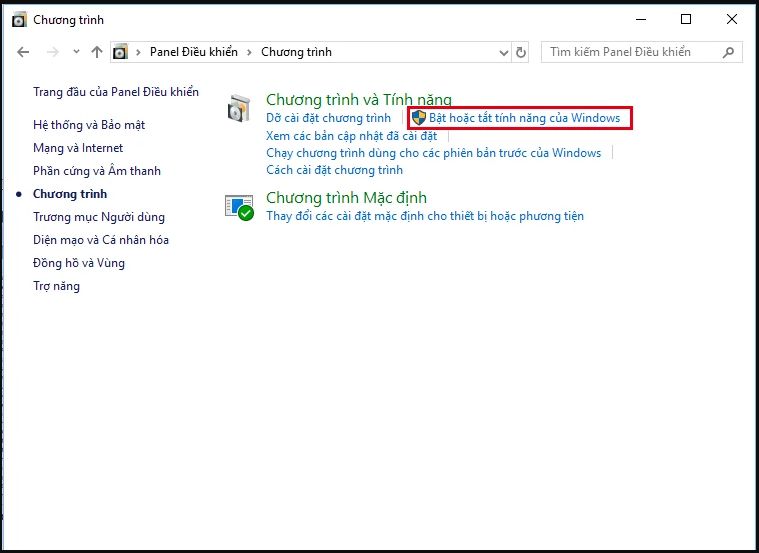Open Hệ thống và Bảo mật category

89,125
